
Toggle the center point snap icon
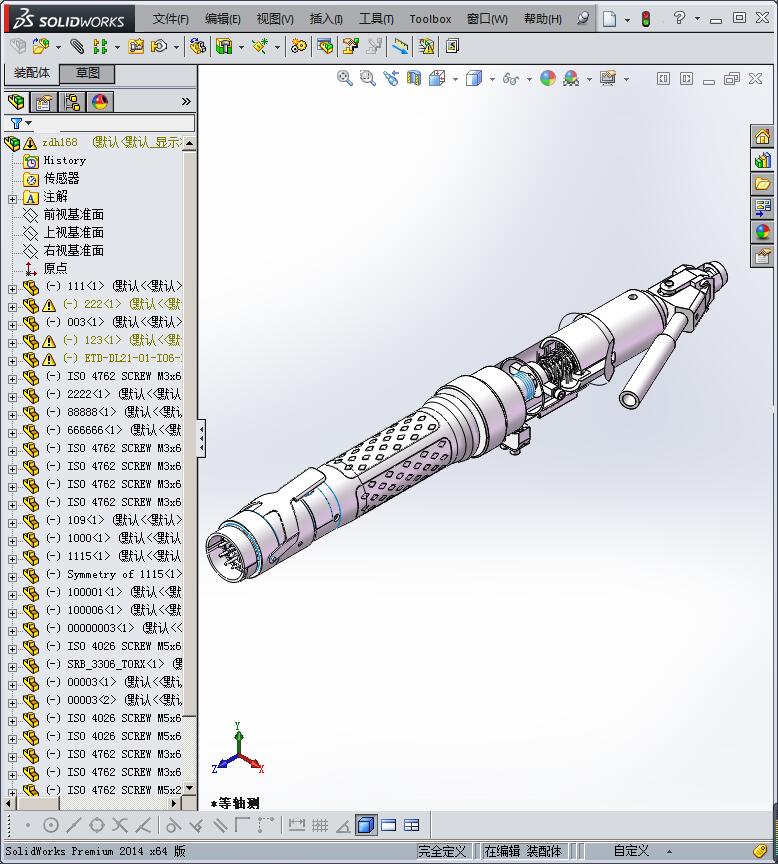51,825
